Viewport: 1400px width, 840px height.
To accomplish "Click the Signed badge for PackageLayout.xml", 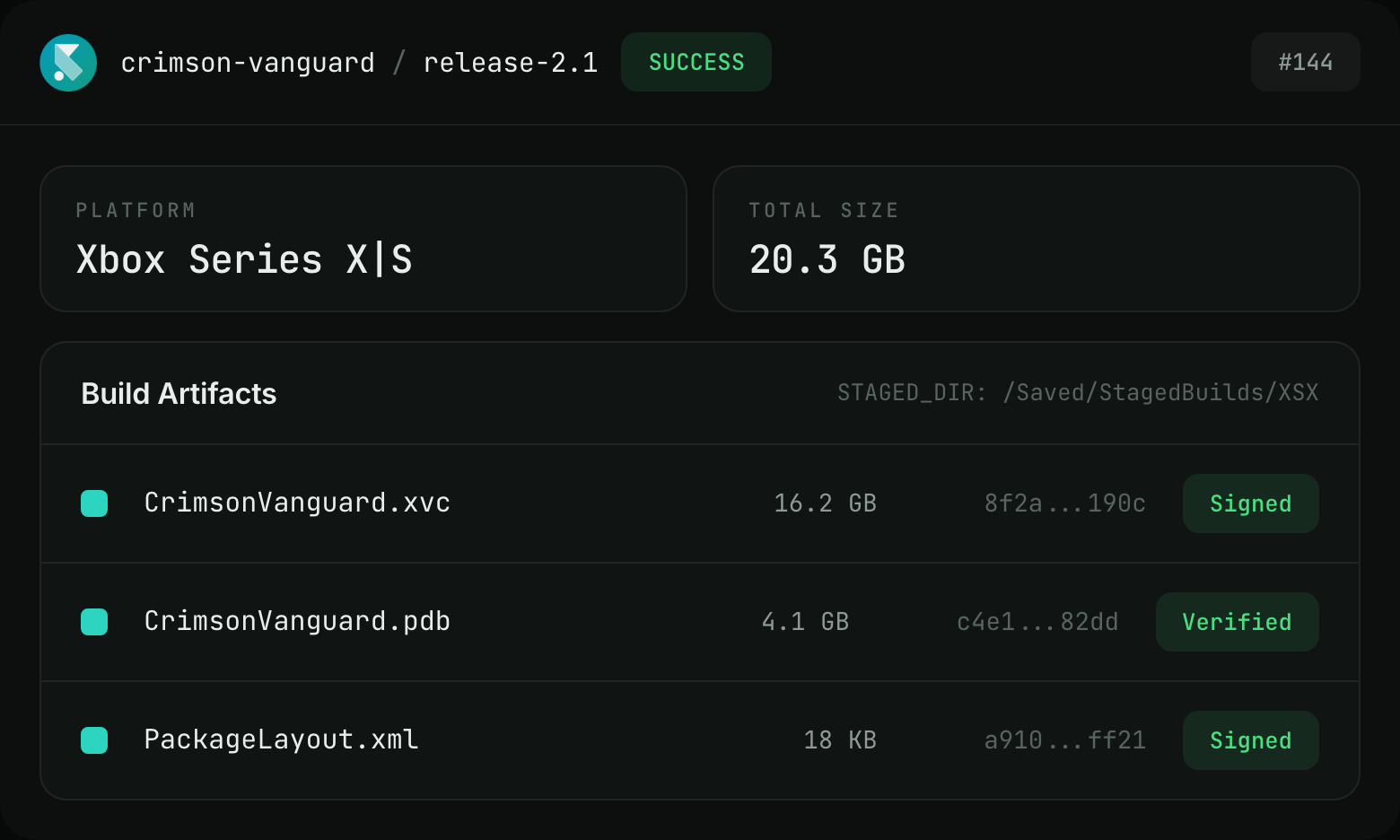I will (x=1251, y=740).
